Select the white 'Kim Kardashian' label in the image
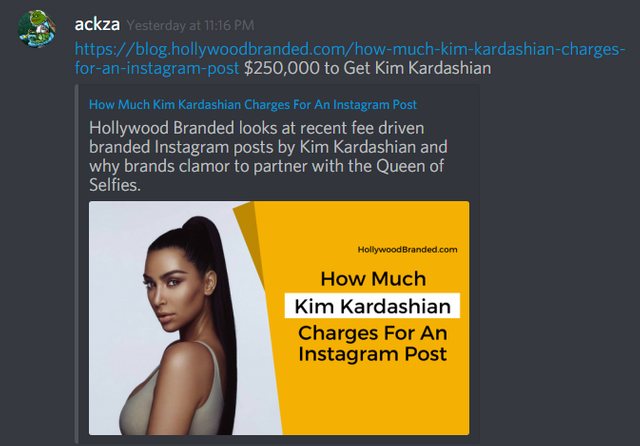This screenshot has height=446, width=640. pyautogui.click(x=372, y=306)
